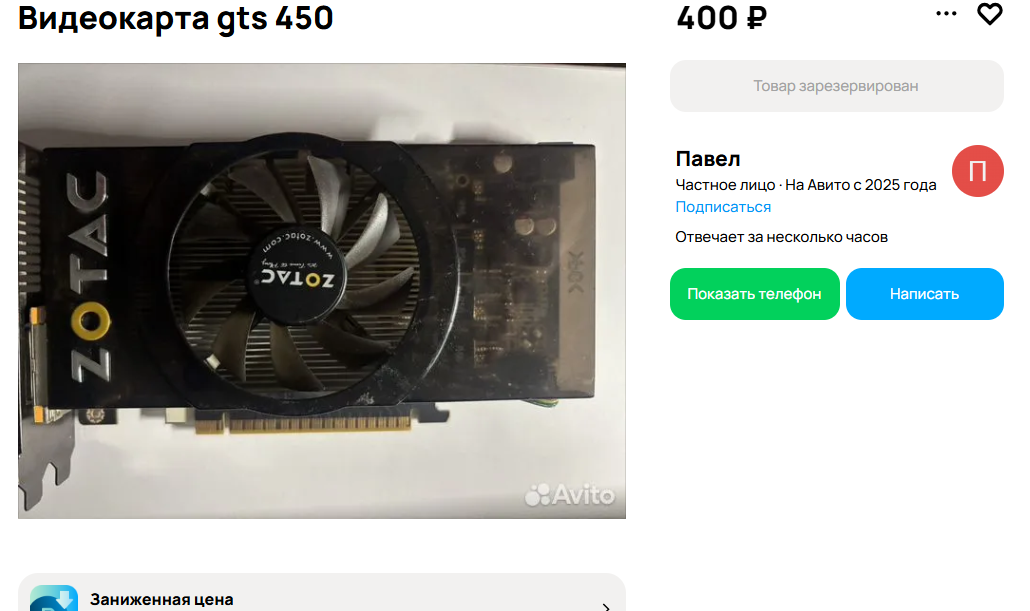Viewport: 1030px width, 611px height.
Task: Open the Заниженная цена info banner
Action: pos(322,593)
